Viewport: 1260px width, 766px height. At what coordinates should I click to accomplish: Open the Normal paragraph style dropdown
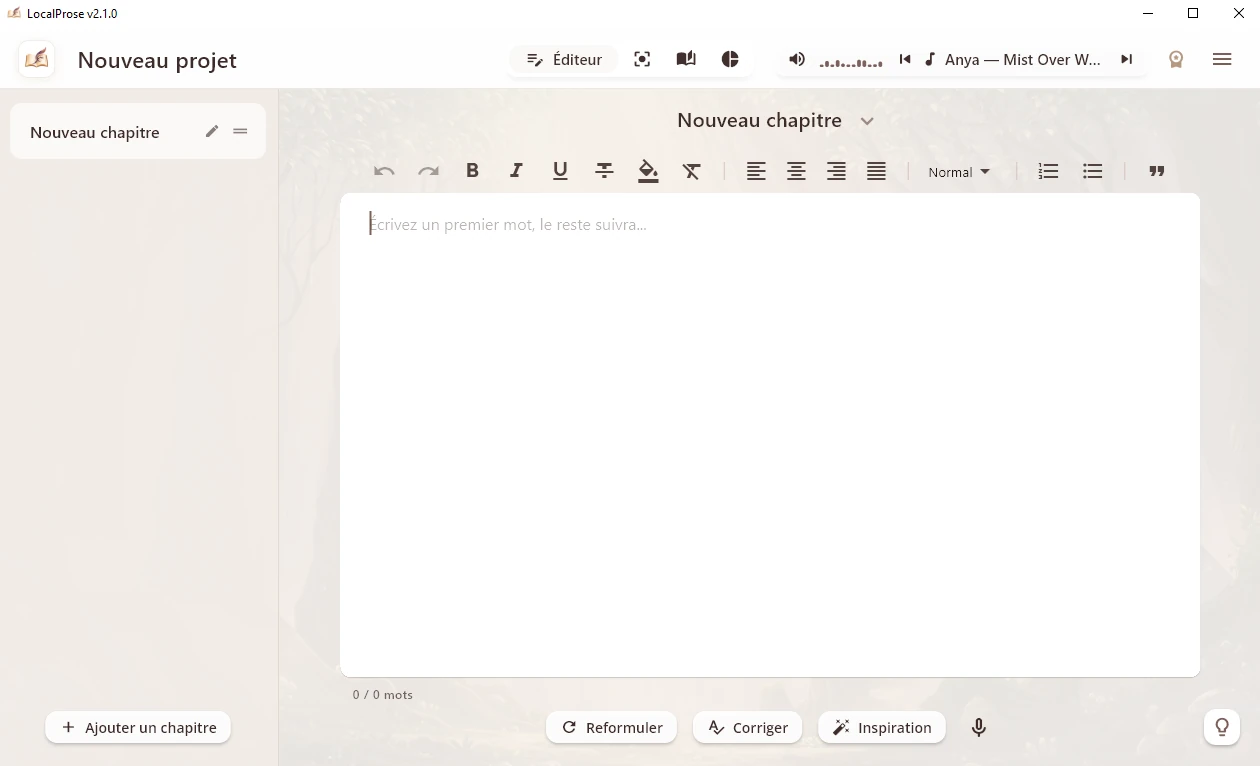click(957, 171)
